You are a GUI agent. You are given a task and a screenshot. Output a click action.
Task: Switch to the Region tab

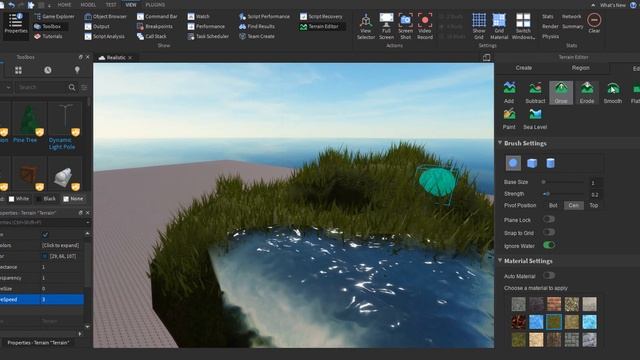pos(580,68)
